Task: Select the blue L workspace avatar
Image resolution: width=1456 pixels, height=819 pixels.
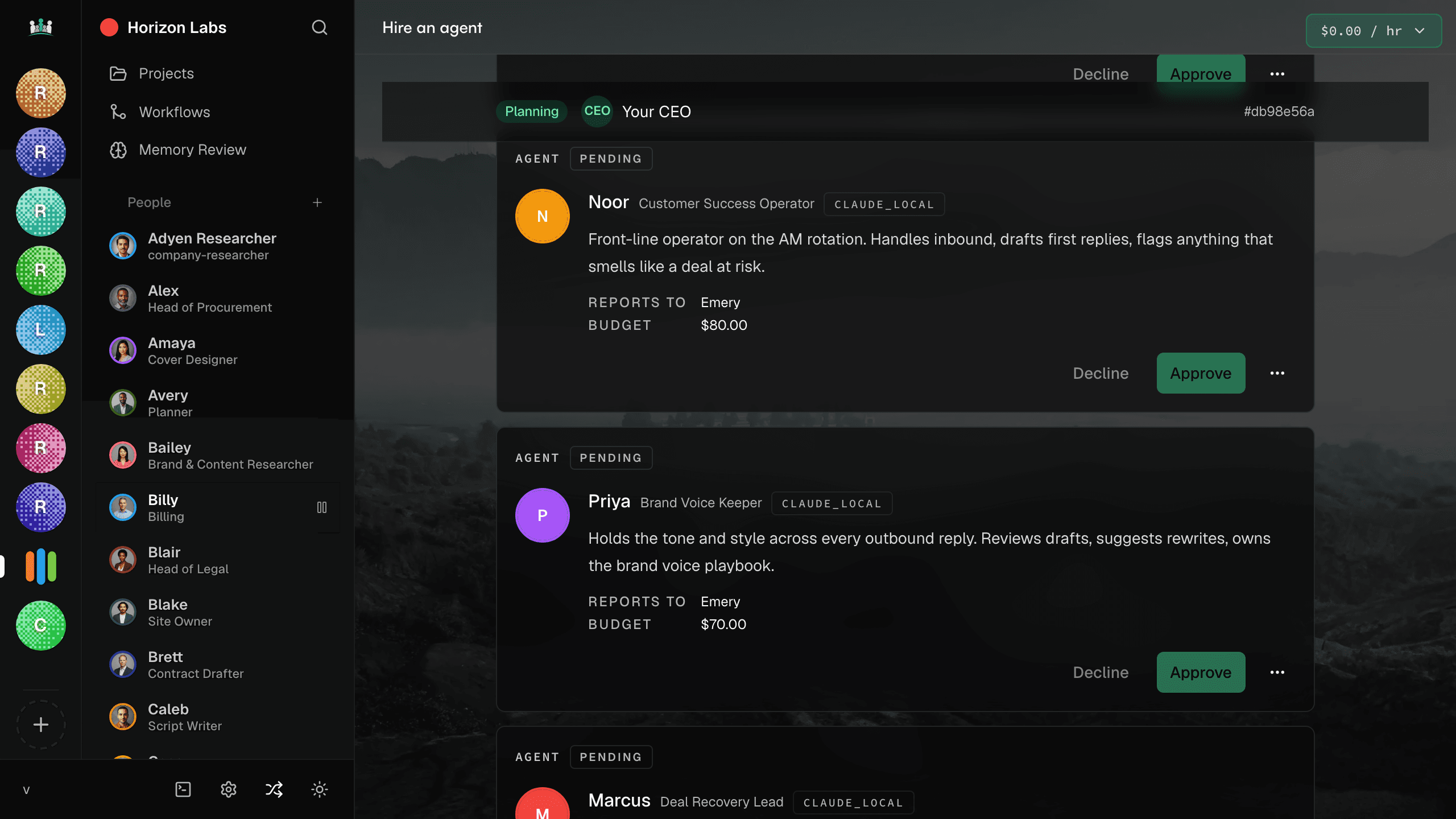Action: point(40,330)
